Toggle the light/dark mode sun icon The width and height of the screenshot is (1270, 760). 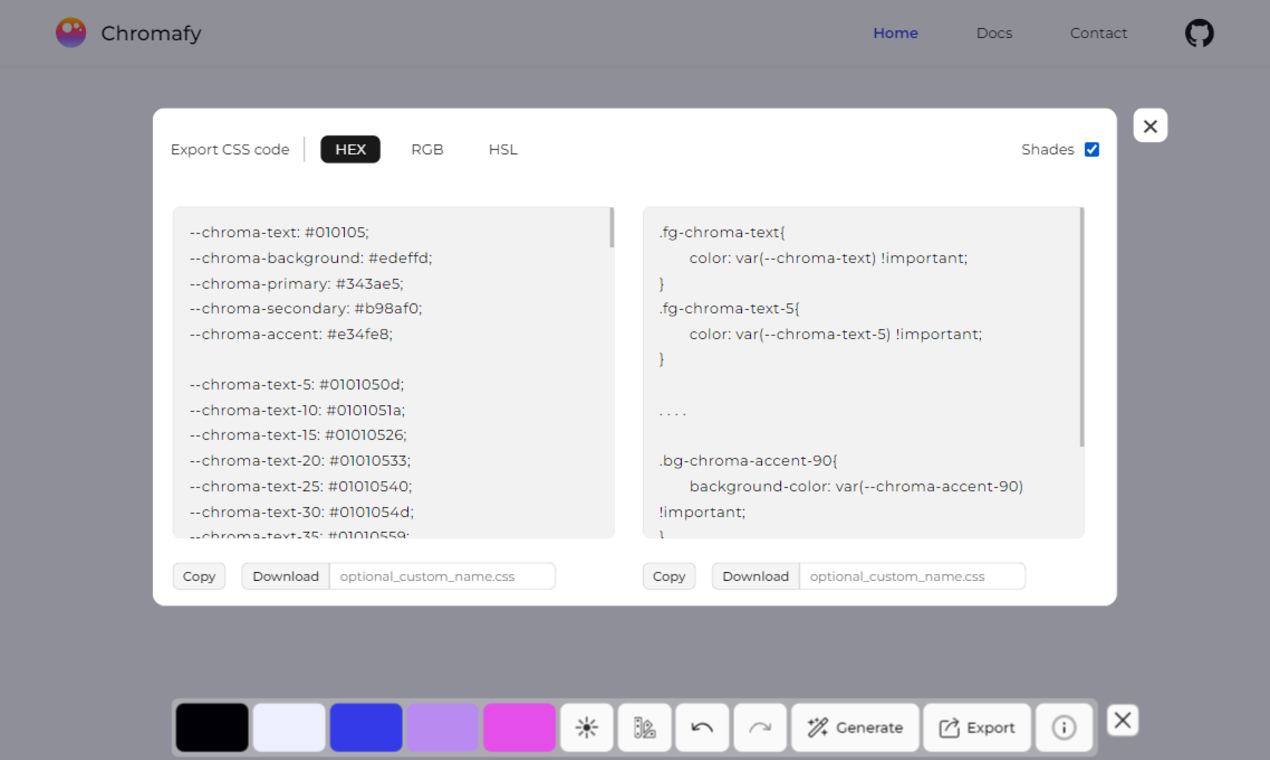(587, 727)
